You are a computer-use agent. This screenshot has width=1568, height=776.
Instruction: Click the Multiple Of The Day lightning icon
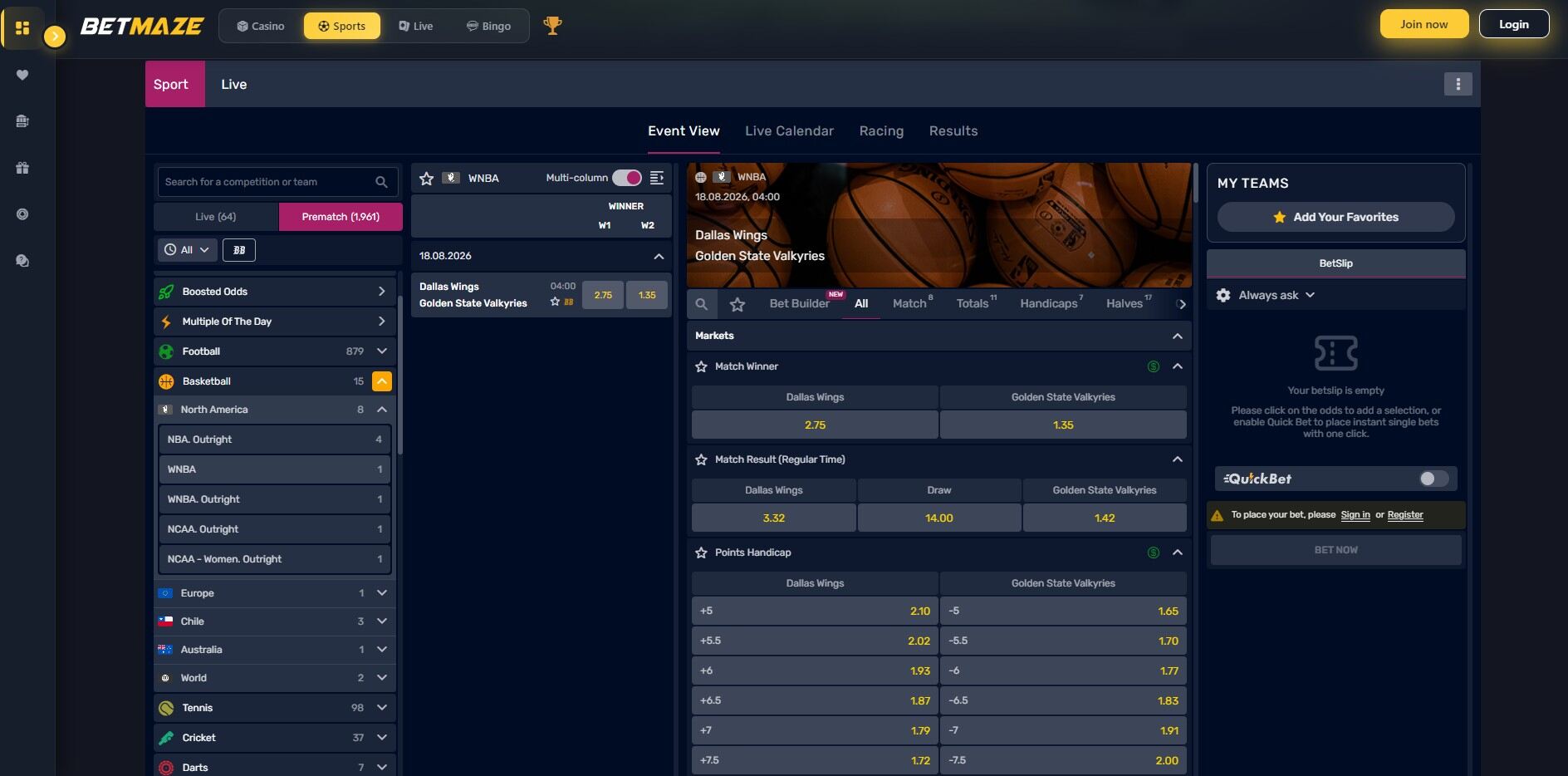(x=166, y=322)
